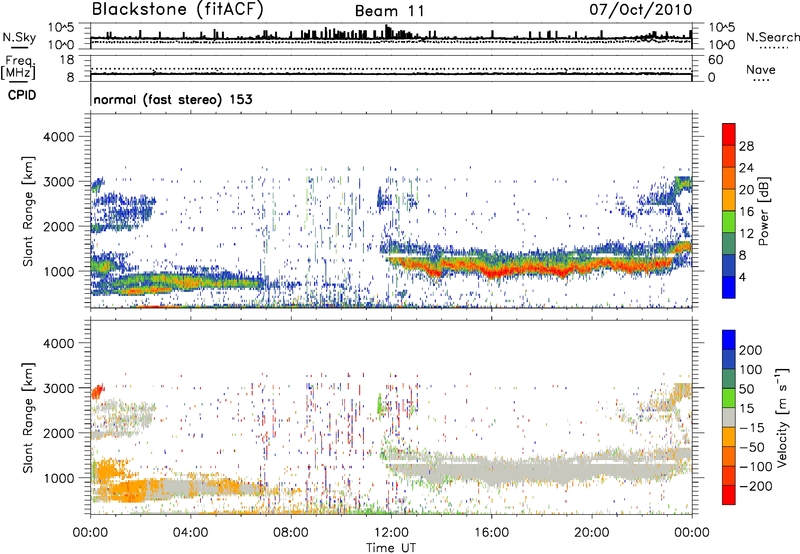Click the "4000" tick on the power panel

point(58,137)
